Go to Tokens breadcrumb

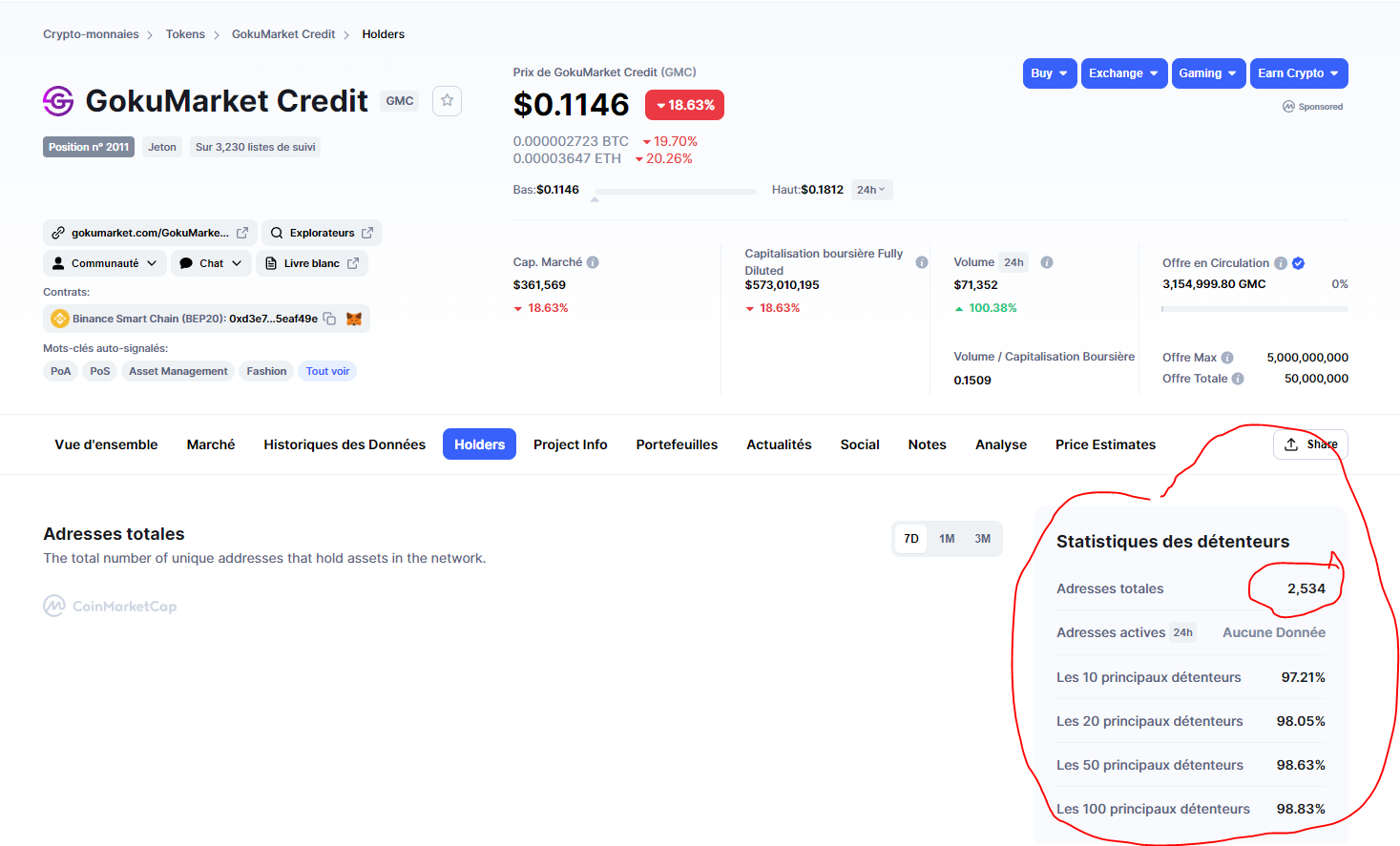[185, 34]
